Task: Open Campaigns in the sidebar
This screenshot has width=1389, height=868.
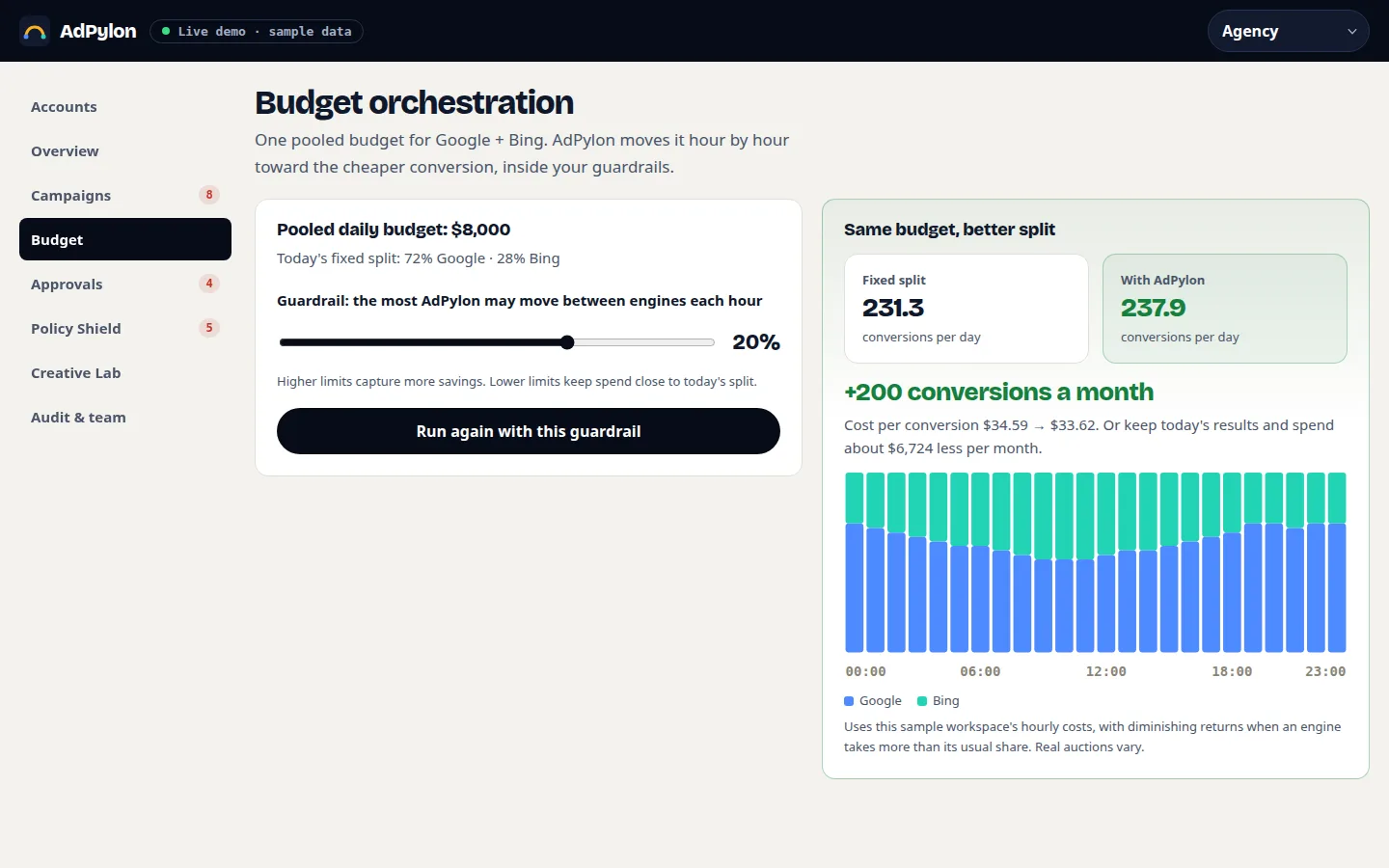Action: point(125,196)
